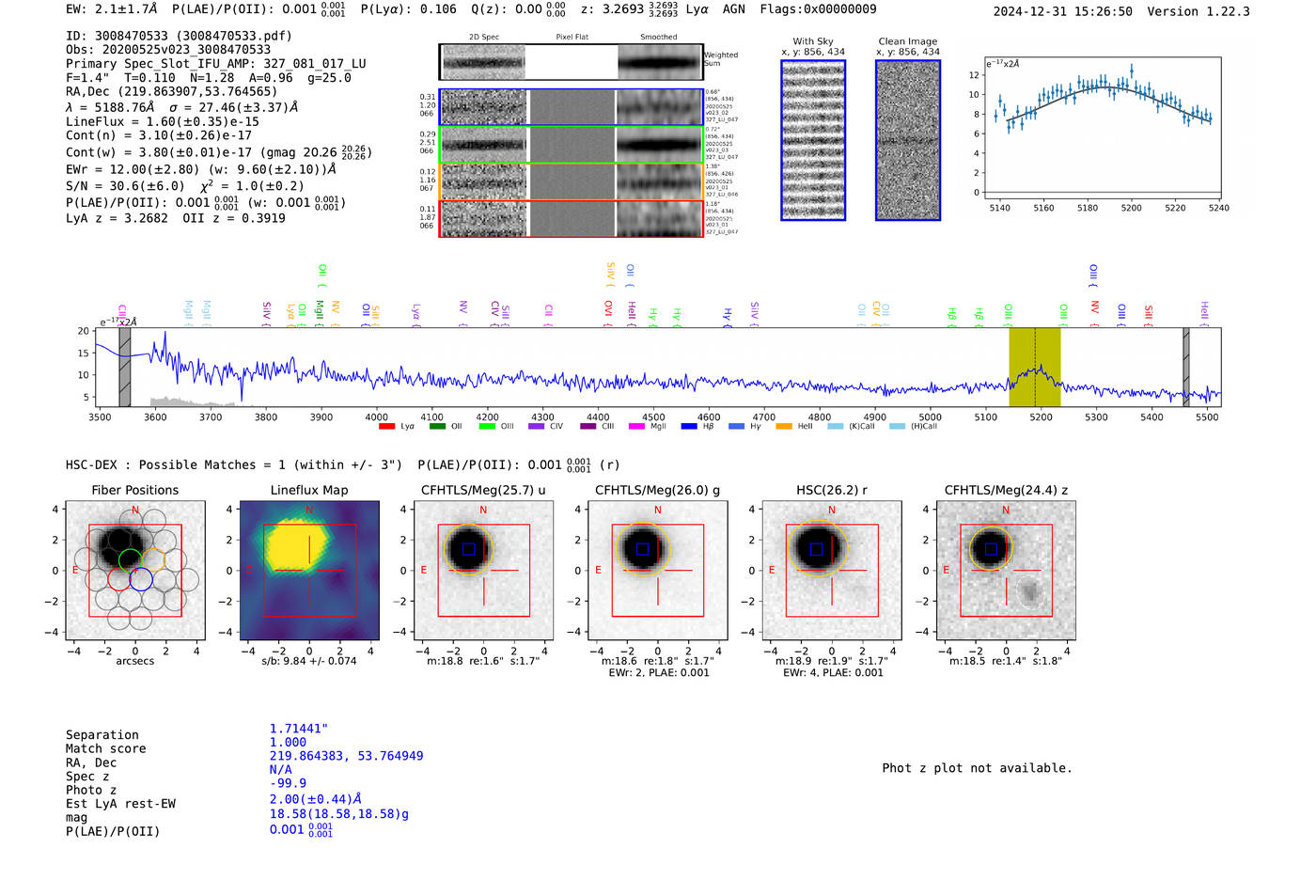Click the blue RA, Dec 219.864383, 53.764949
This screenshot has width=1316, height=896.
tap(347, 756)
